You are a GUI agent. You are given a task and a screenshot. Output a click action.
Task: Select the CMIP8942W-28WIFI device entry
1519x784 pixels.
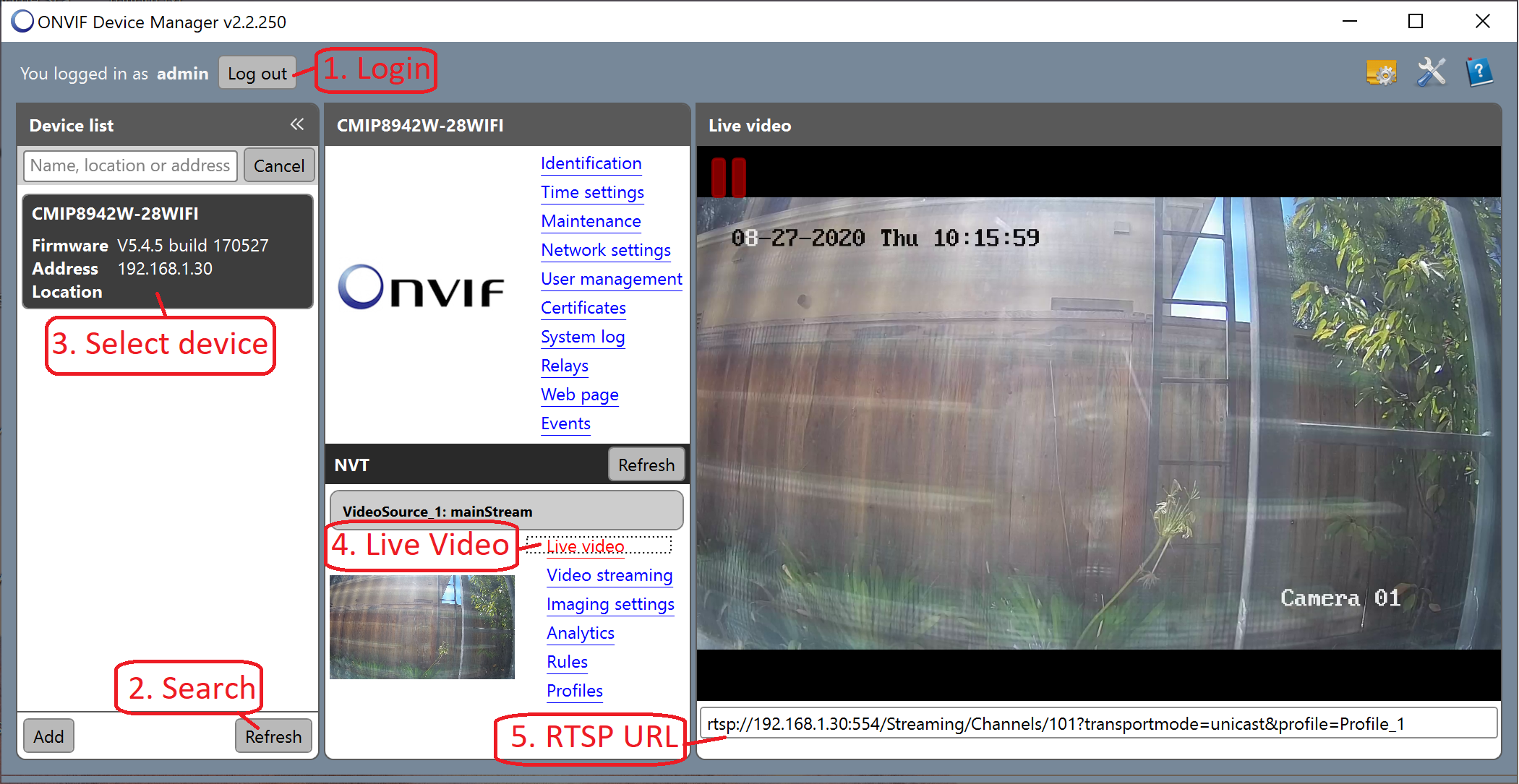(168, 251)
